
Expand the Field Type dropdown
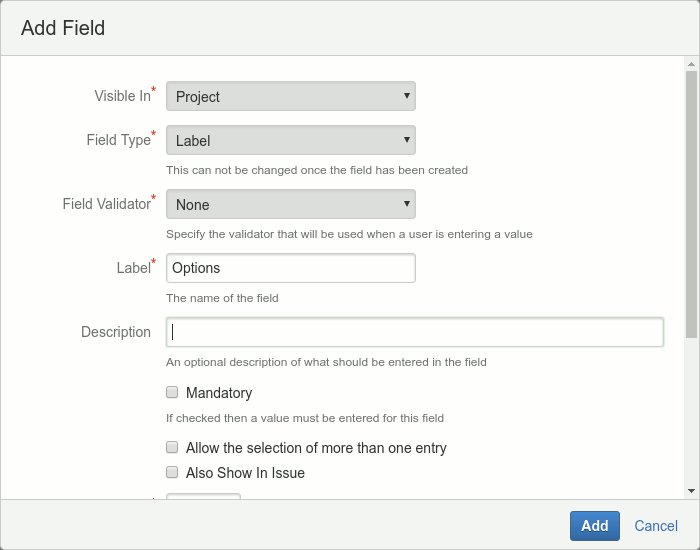[x=290, y=140]
